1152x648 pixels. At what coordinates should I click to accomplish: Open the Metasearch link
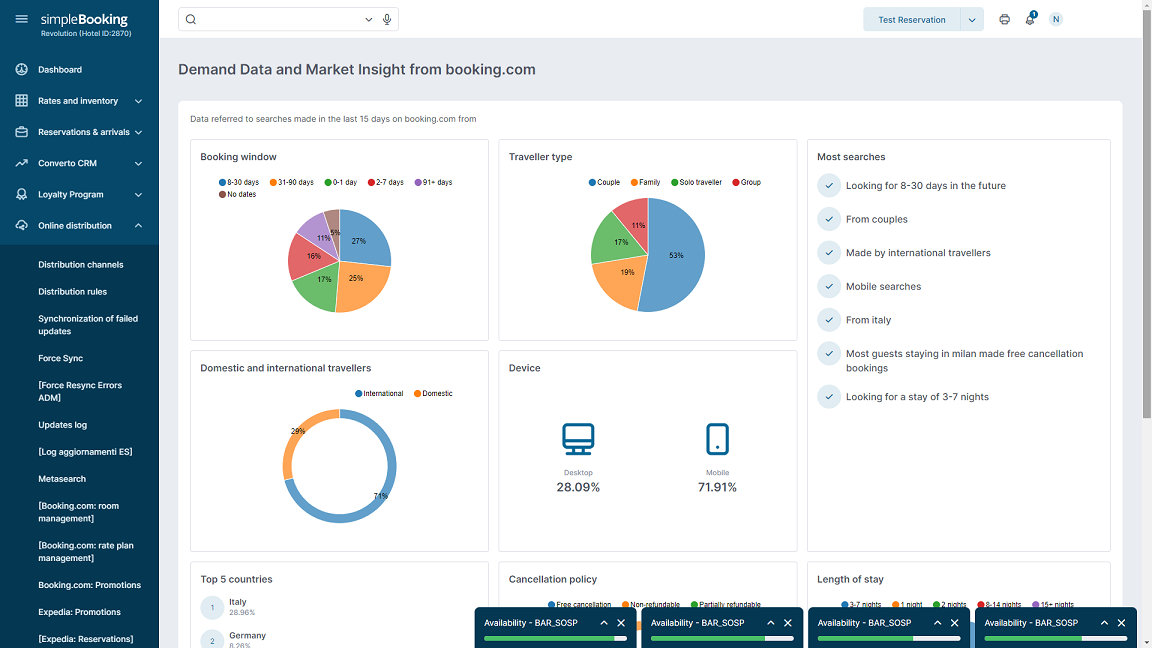pyautogui.click(x=62, y=479)
